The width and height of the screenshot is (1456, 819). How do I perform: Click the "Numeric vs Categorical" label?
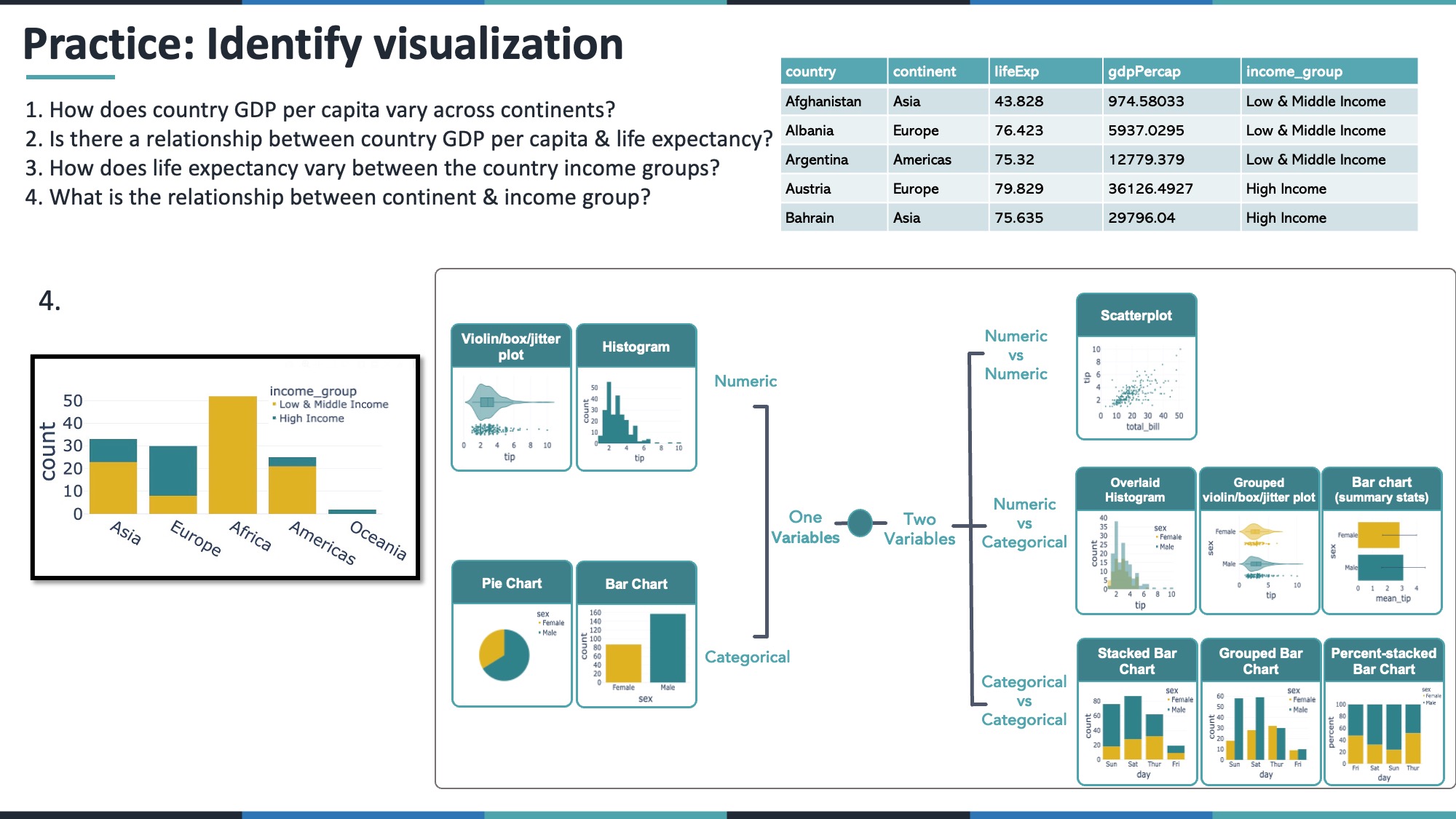(x=1024, y=523)
